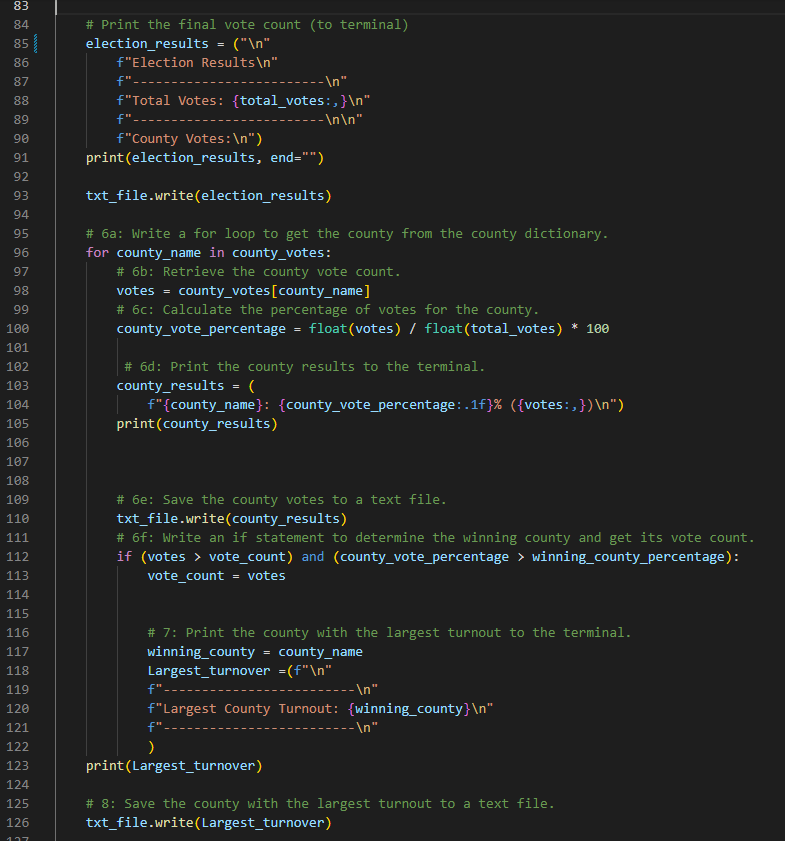Click the '6a: Write a for loop' comment
This screenshot has width=785, height=841.
(x=347, y=234)
